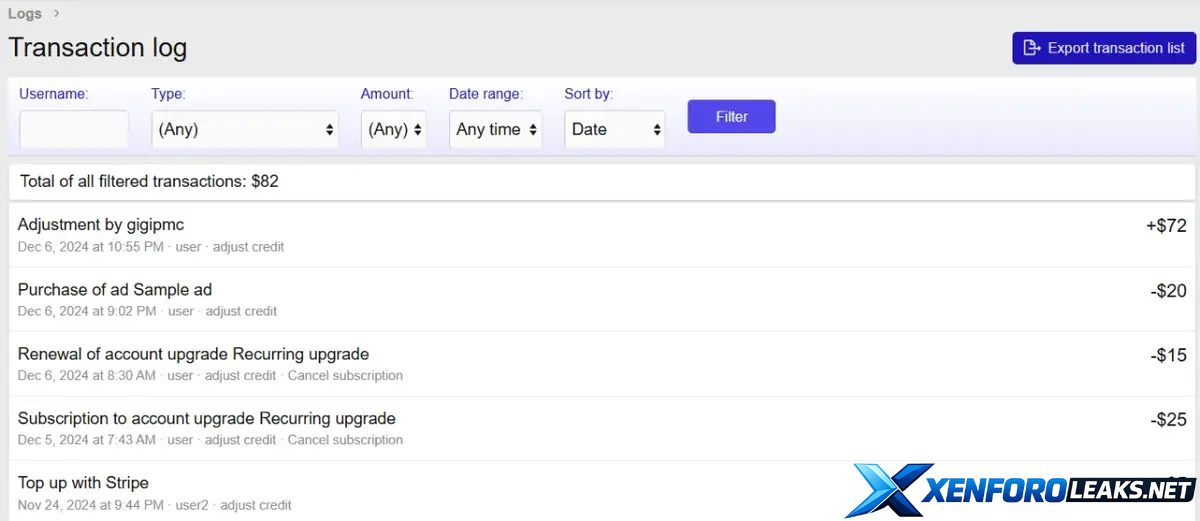1200x521 pixels.
Task: Open the Top up with Stripe entry
Action: [83, 482]
